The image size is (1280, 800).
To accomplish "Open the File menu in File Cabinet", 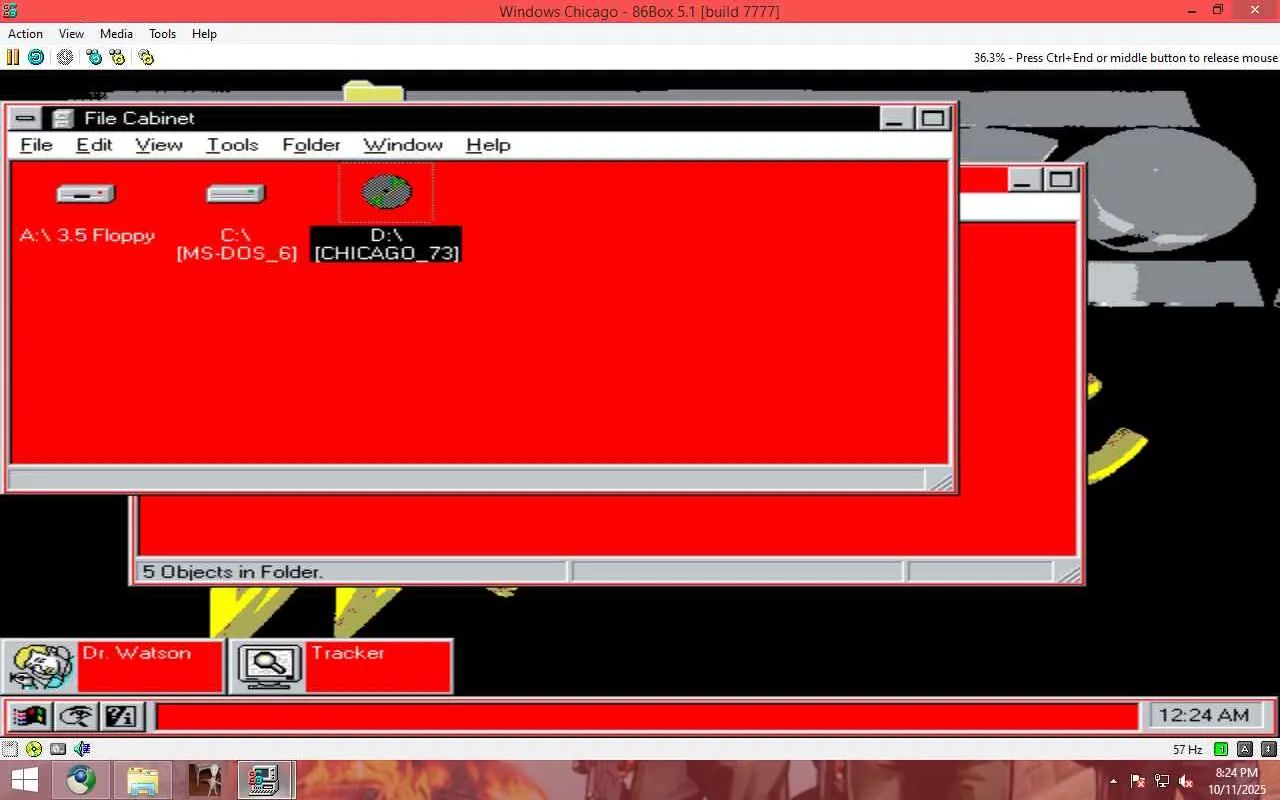I will tap(36, 145).
